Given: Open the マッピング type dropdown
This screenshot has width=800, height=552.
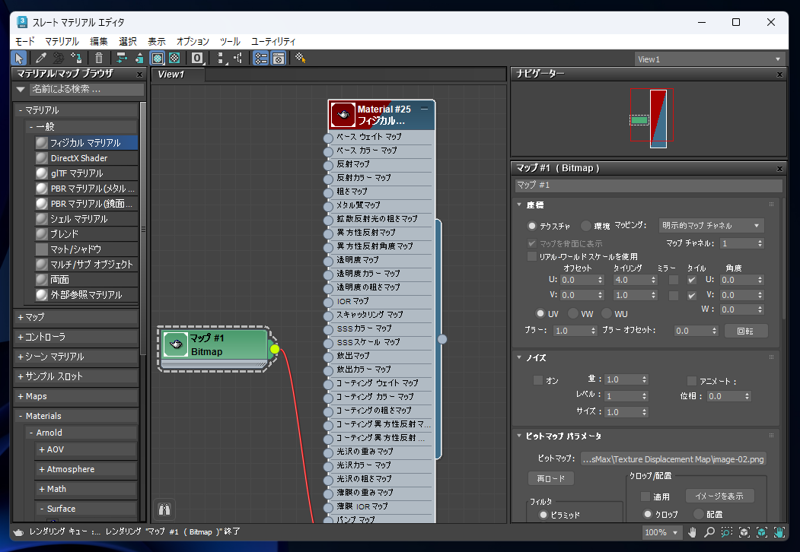Looking at the screenshot, I should [711, 225].
